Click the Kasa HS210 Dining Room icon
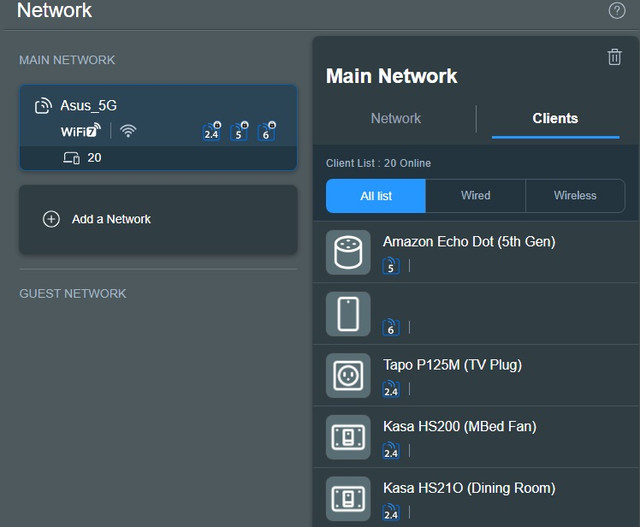Viewport: 640px width, 527px height. coord(348,499)
